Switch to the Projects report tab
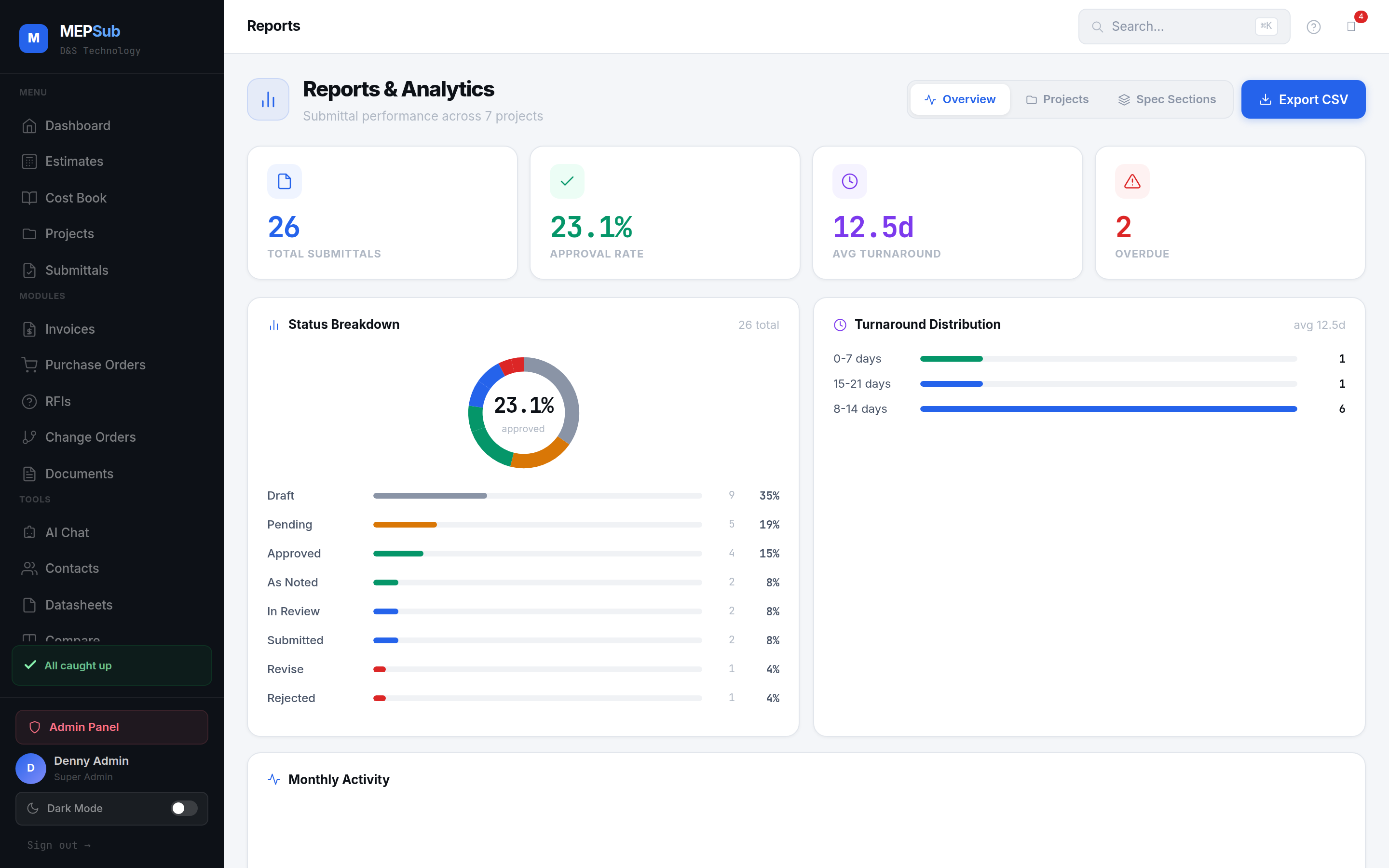The height and width of the screenshot is (868, 1389). (x=1058, y=99)
